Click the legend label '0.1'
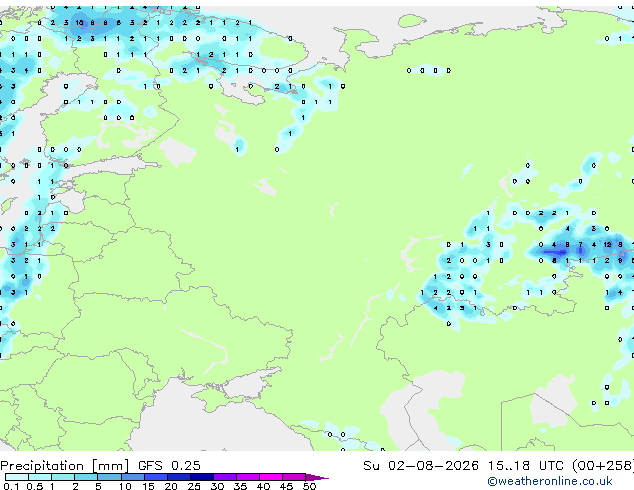Viewport: 634px width, 490px height. [11, 486]
